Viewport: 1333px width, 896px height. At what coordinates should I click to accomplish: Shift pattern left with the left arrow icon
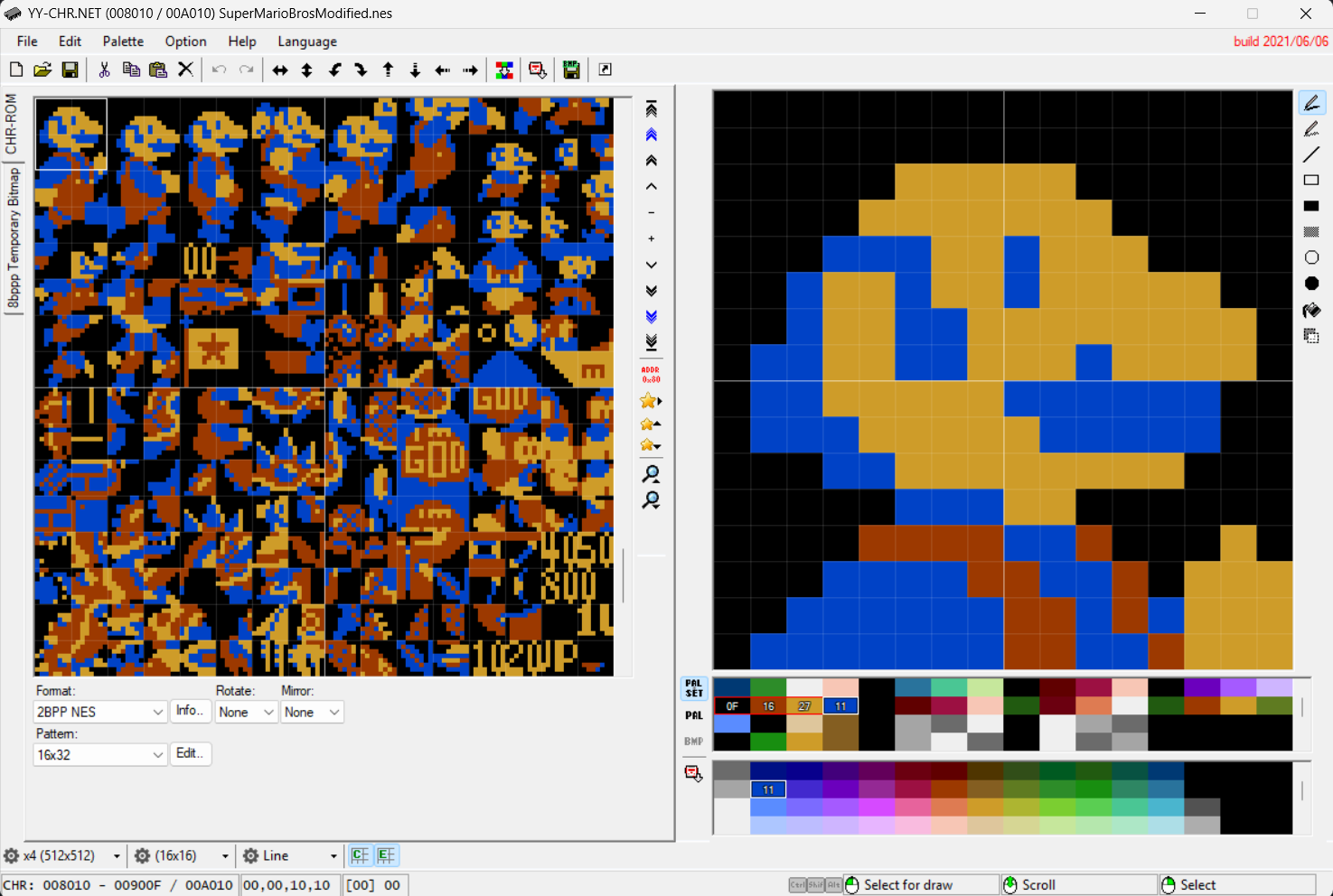443,70
